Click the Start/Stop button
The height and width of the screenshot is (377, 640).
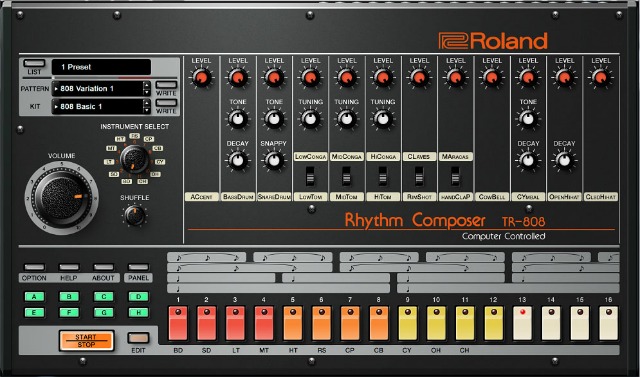tap(86, 341)
